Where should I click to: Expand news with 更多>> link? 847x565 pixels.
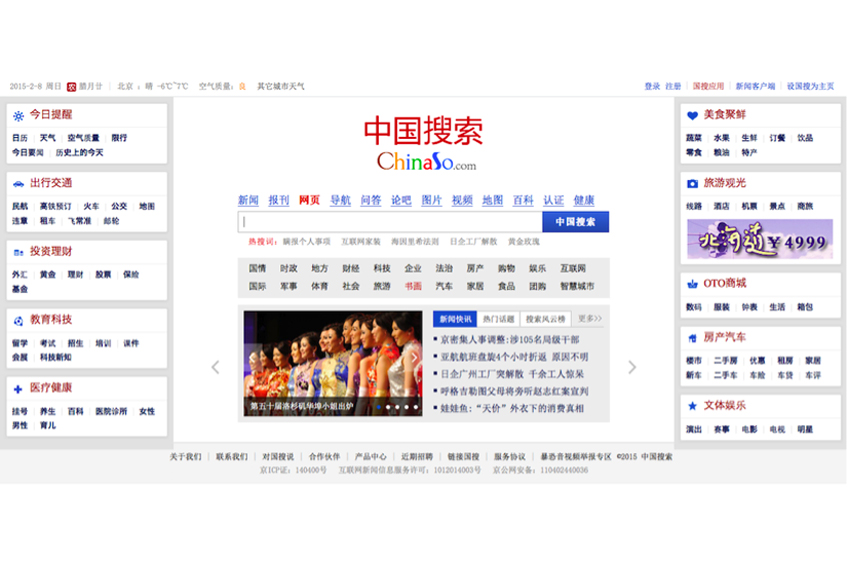pos(590,319)
